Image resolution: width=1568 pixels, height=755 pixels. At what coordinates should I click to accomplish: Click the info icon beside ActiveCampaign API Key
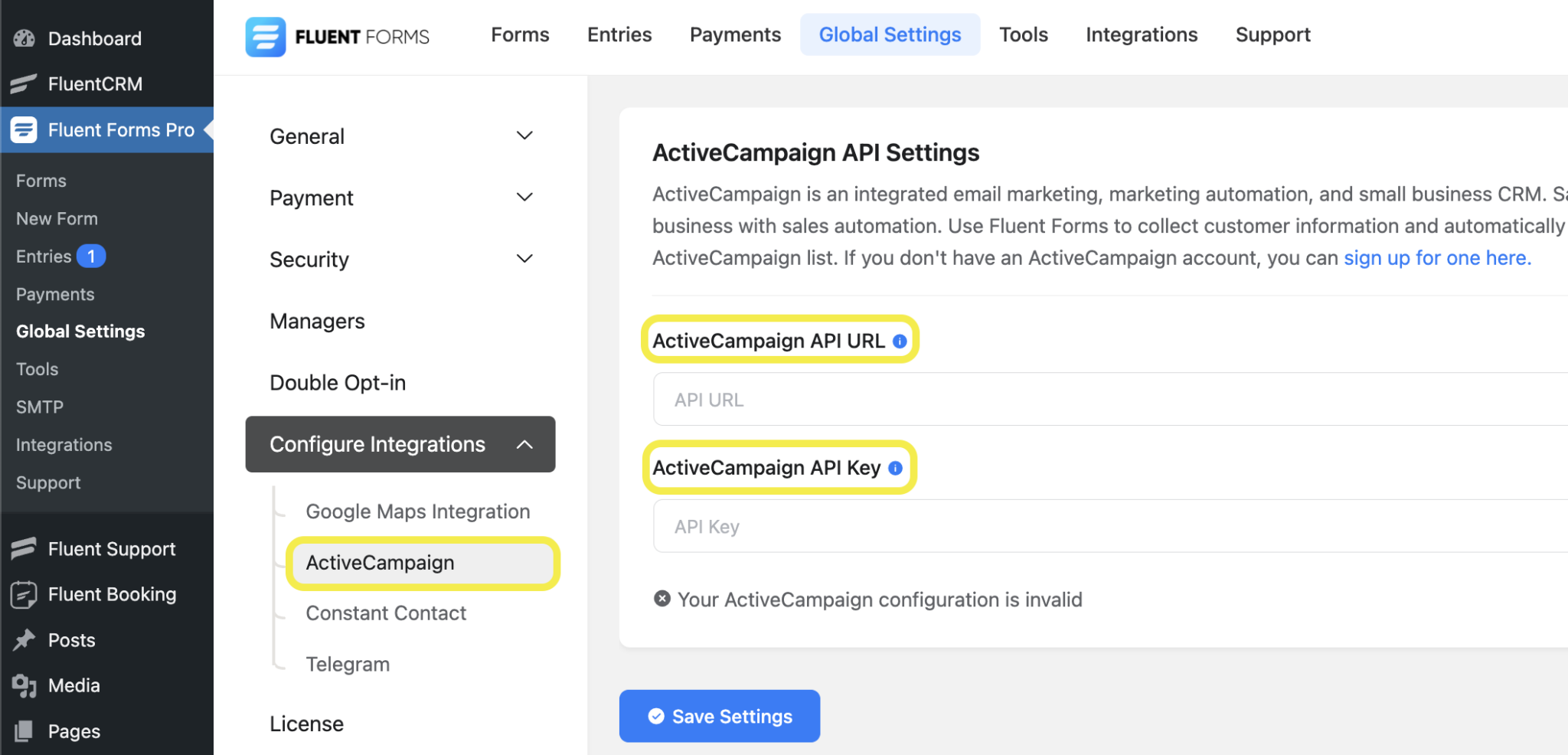[895, 467]
